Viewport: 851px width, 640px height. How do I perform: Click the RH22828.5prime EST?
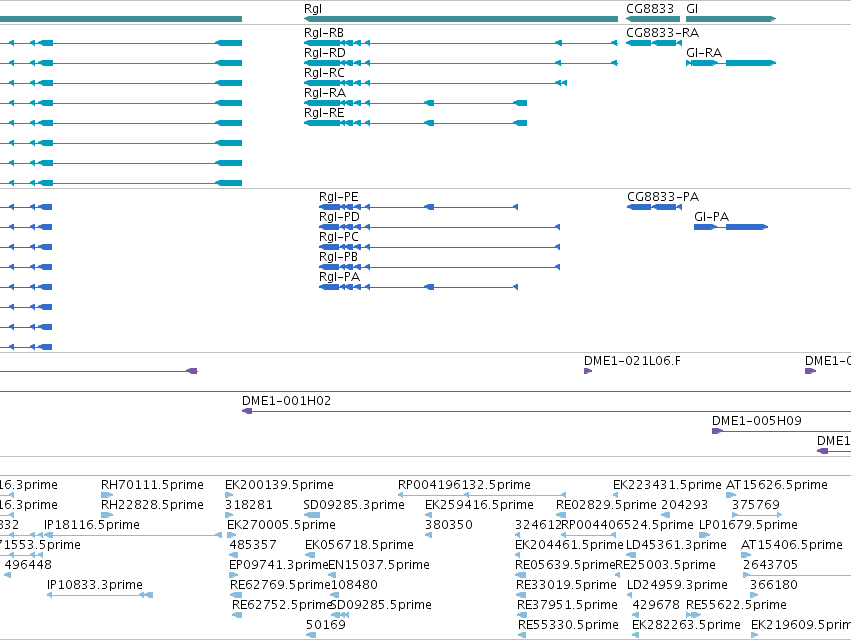pos(107,515)
